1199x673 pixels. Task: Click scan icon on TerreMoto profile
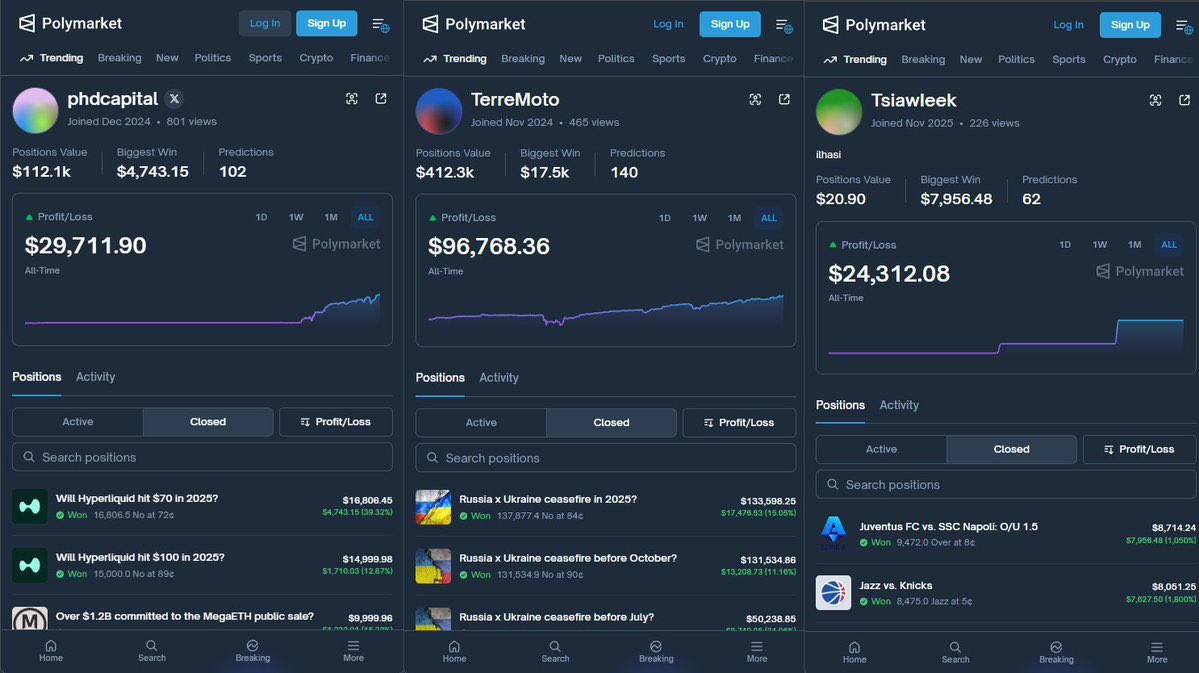coord(755,99)
